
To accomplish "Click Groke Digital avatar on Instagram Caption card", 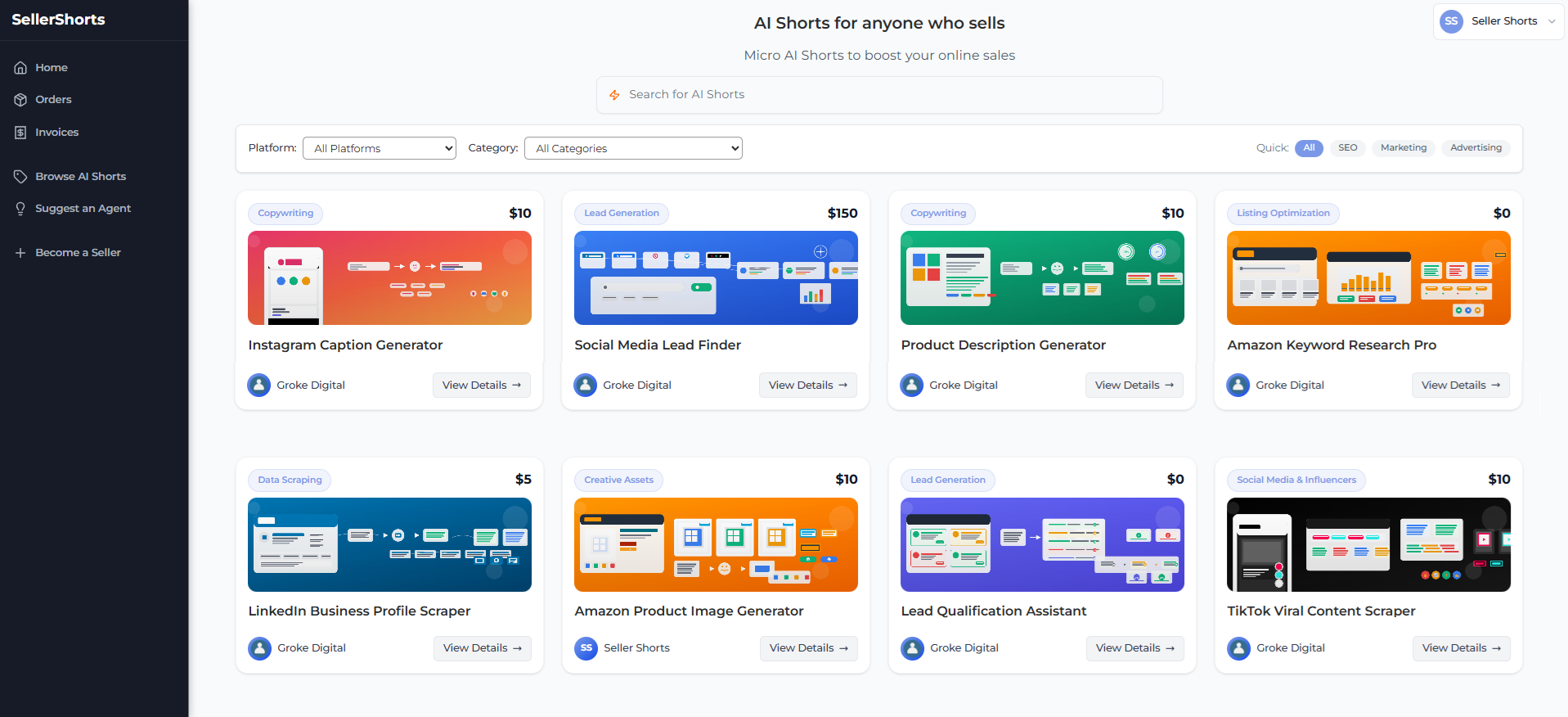I will coord(259,385).
